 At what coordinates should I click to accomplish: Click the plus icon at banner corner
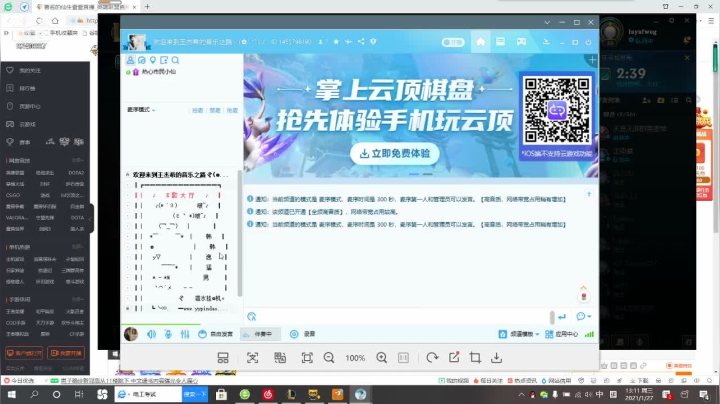coord(592,60)
